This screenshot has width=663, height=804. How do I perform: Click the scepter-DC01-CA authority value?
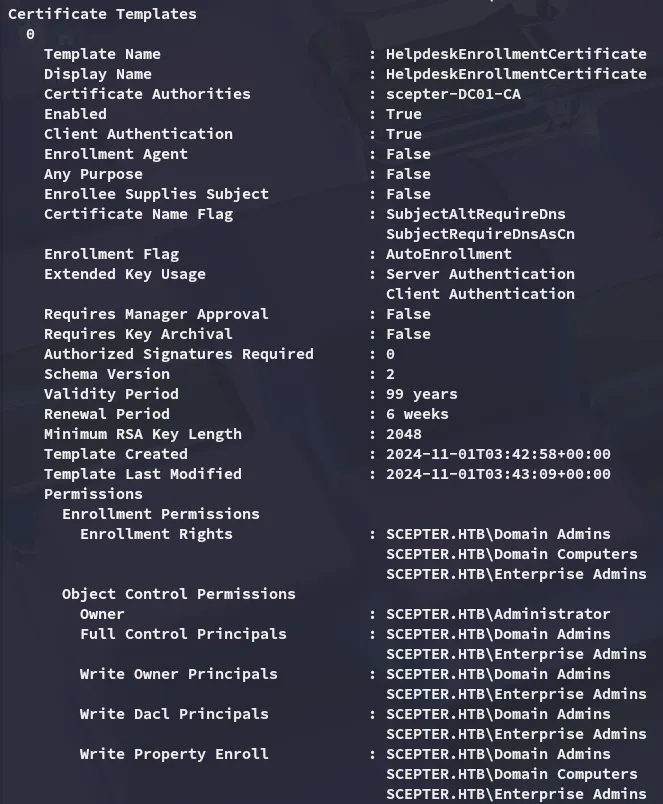point(453,94)
